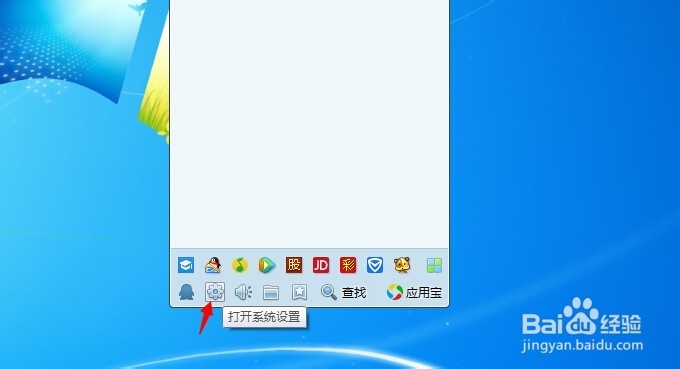Open system settings gear icon
Viewport: 680px width, 369px height.
215,292
